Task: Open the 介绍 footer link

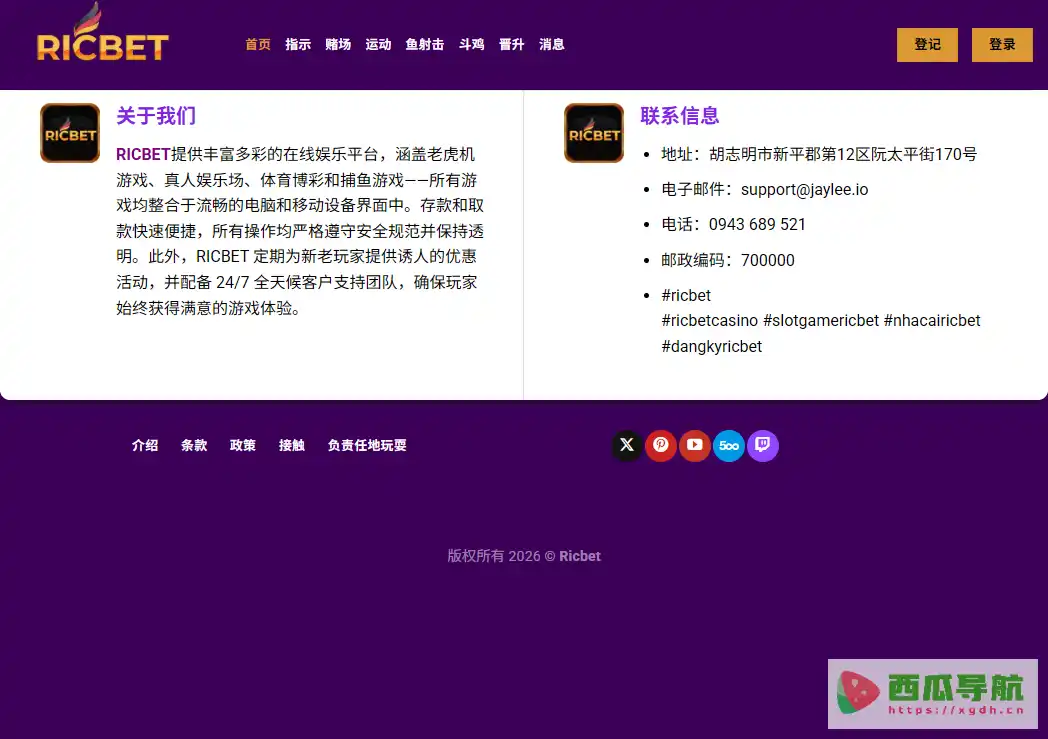Action: (145, 446)
